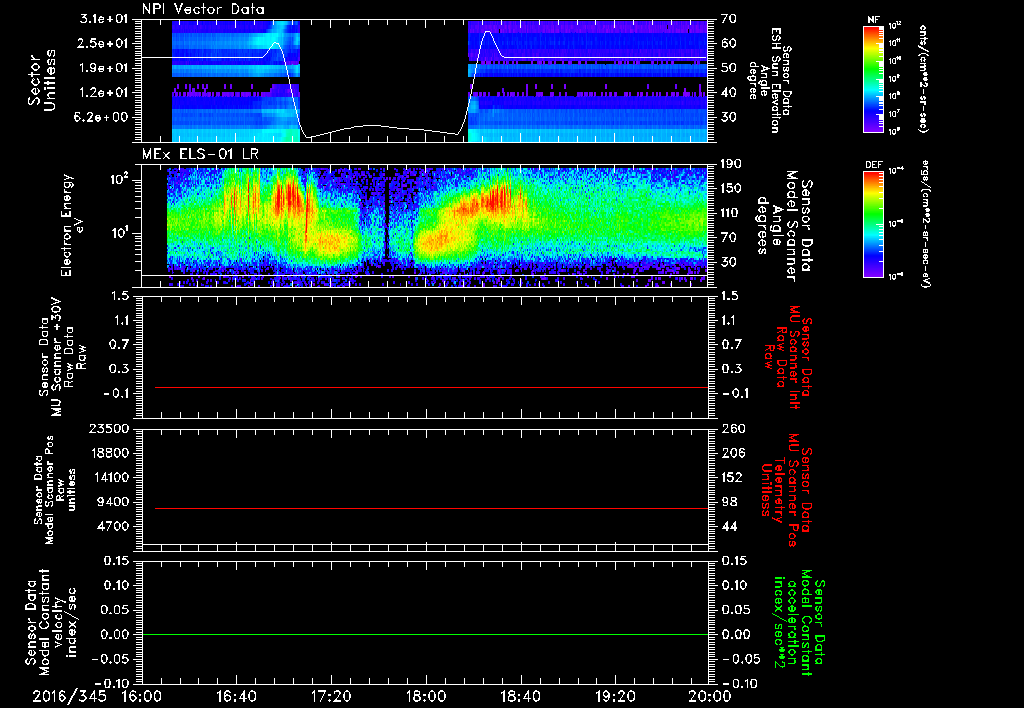
Task: Click the 260 telemetry tick value
Action: (x=732, y=428)
